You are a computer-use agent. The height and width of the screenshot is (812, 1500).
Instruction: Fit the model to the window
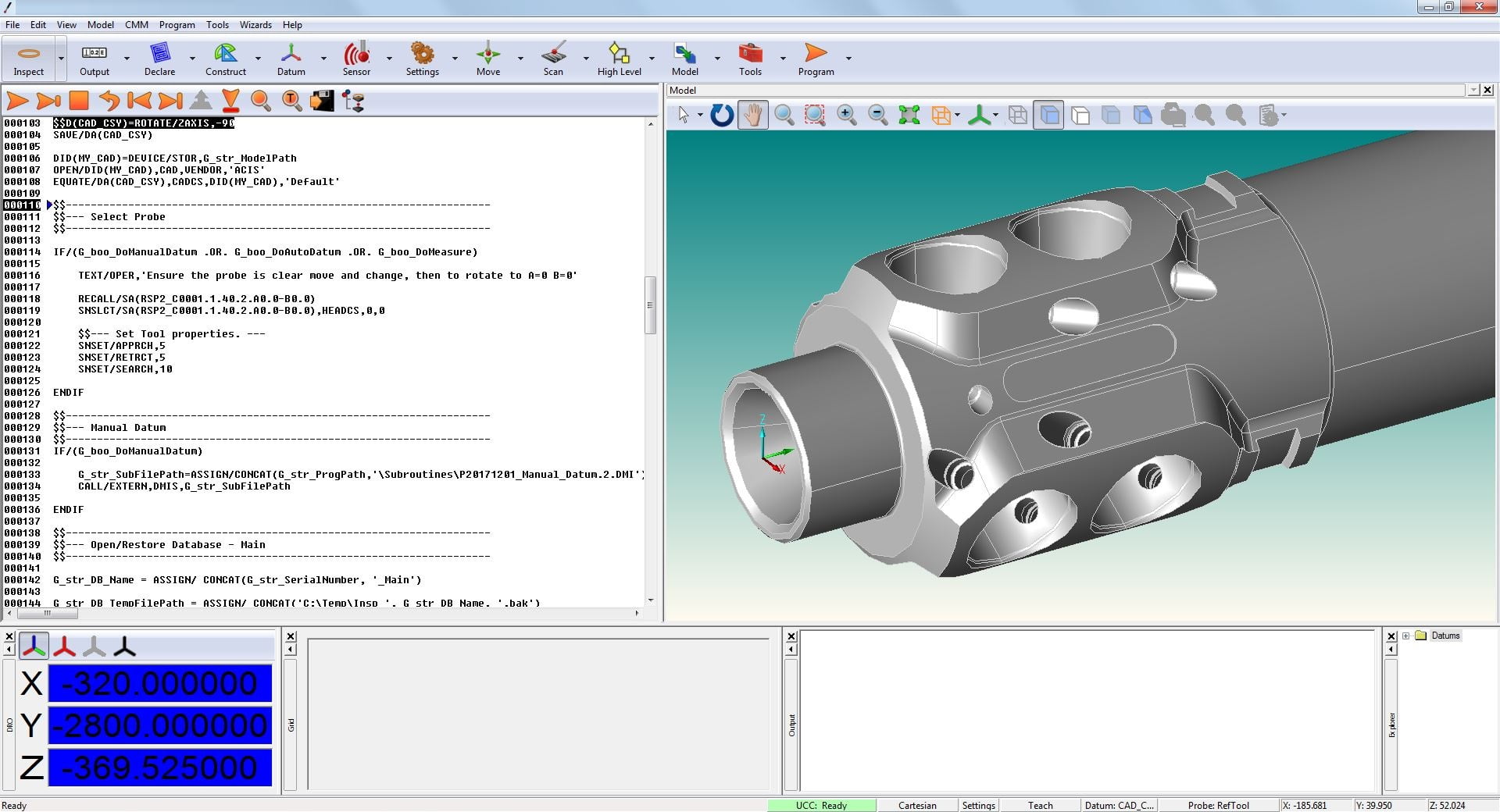[x=909, y=115]
